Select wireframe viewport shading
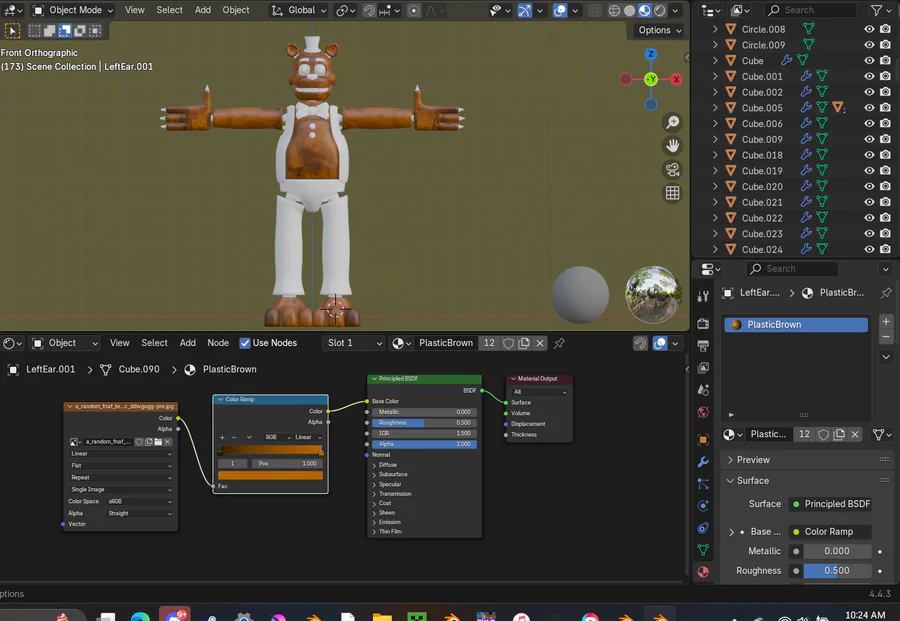Screen dimensions: 900x621 pyautogui.click(x=614, y=10)
